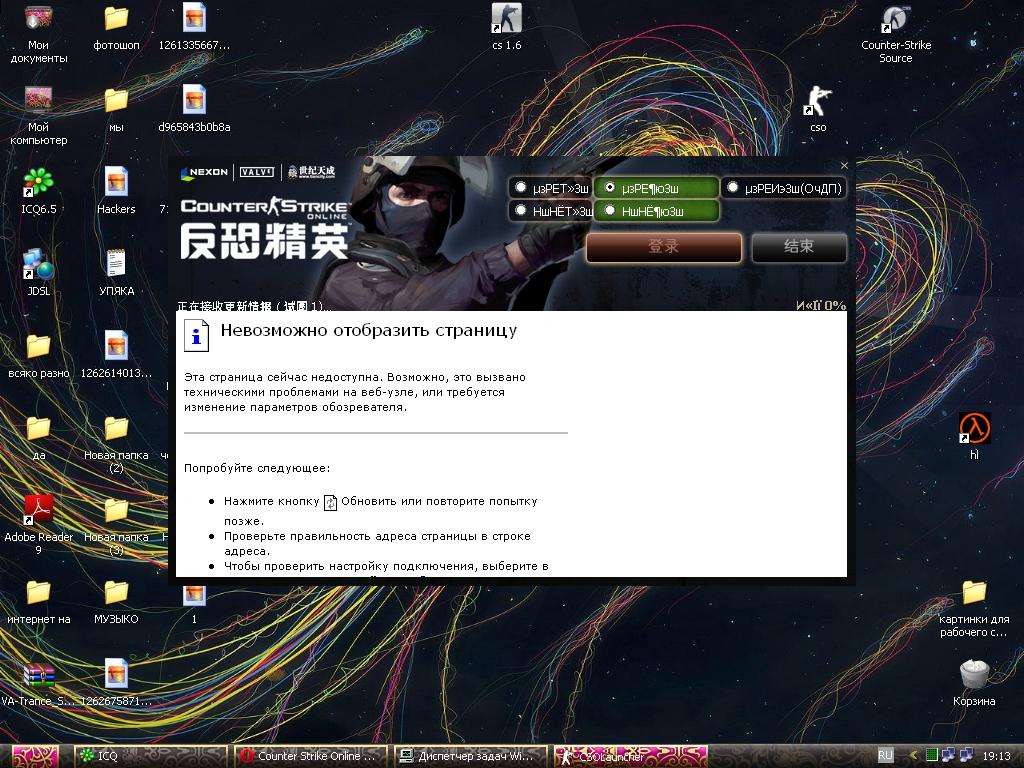The width and height of the screenshot is (1024, 768).
Task: Open the Новая папка (3) folder
Action: tap(116, 510)
